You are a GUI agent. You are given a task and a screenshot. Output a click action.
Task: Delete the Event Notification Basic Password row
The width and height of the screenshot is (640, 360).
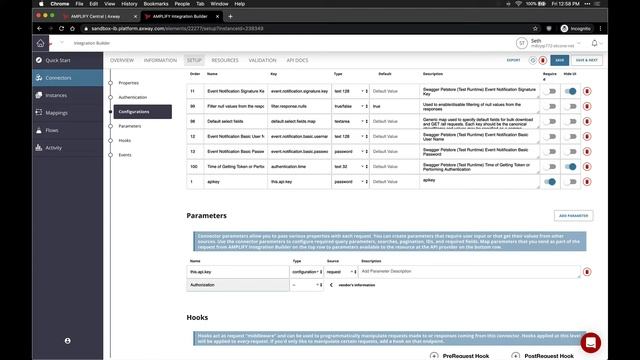(x=587, y=152)
